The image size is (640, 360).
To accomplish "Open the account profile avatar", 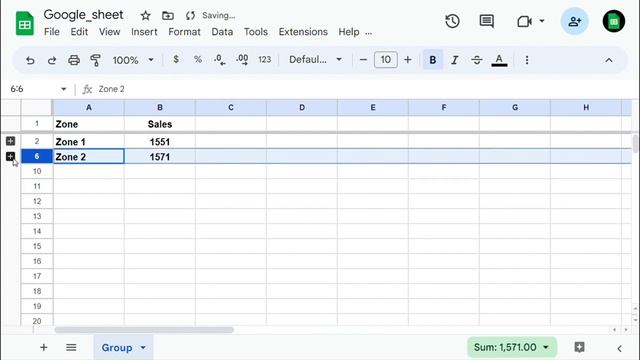I will pyautogui.click(x=613, y=21).
